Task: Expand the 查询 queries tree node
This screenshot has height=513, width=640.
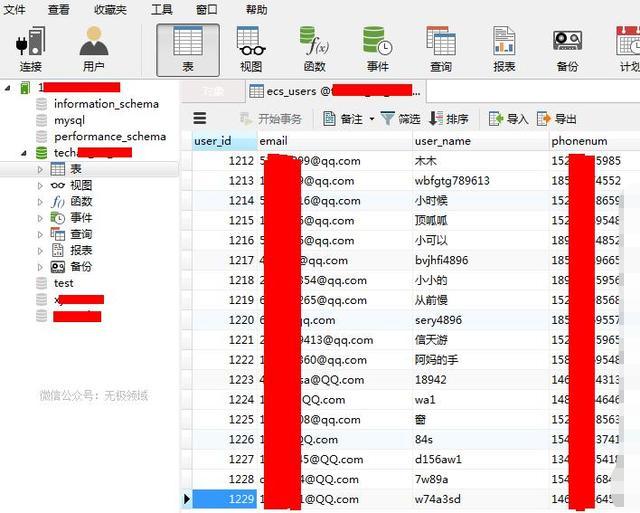Action: tap(40, 234)
